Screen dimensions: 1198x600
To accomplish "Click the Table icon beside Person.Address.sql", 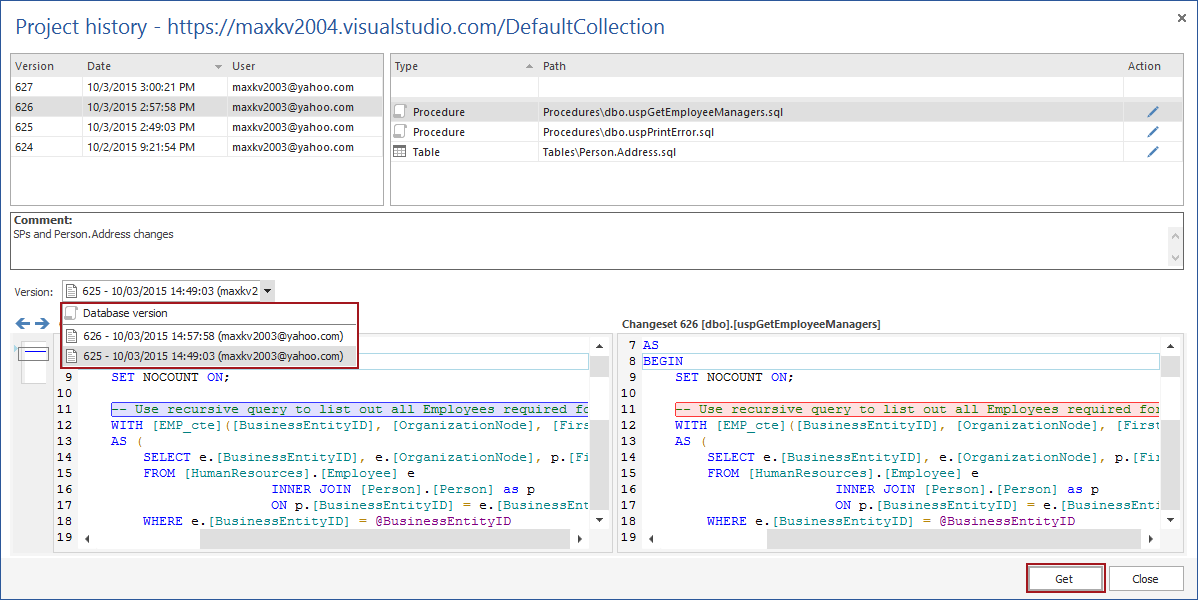I will click(400, 152).
